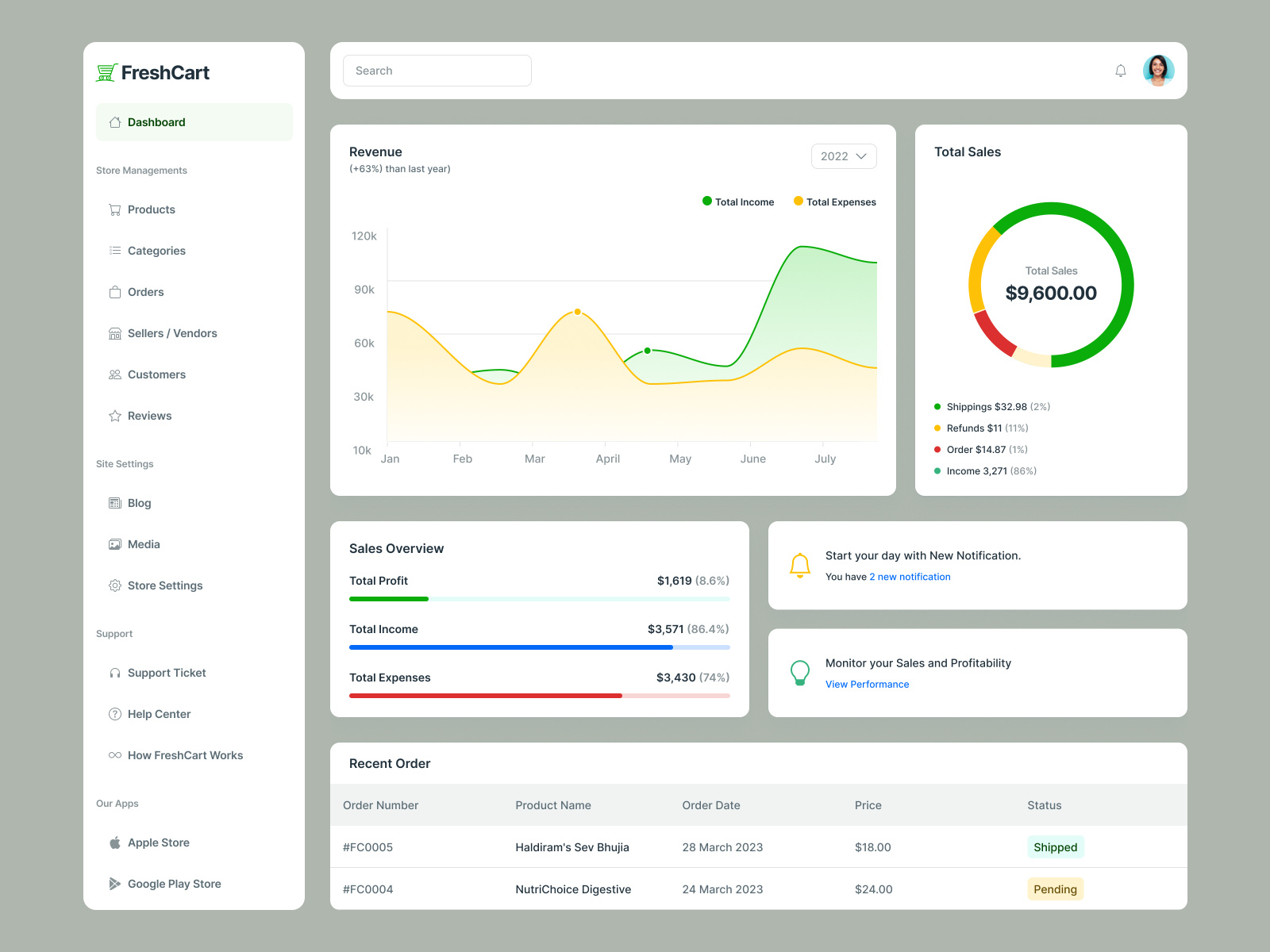Open Orders via the box icon

click(114, 291)
